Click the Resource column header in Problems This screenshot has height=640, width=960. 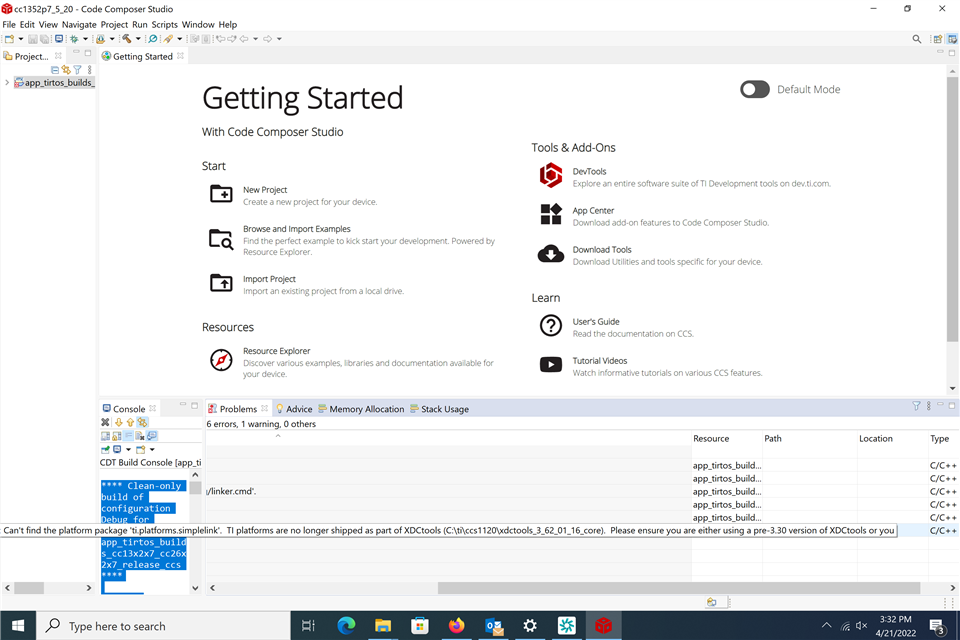[711, 439]
